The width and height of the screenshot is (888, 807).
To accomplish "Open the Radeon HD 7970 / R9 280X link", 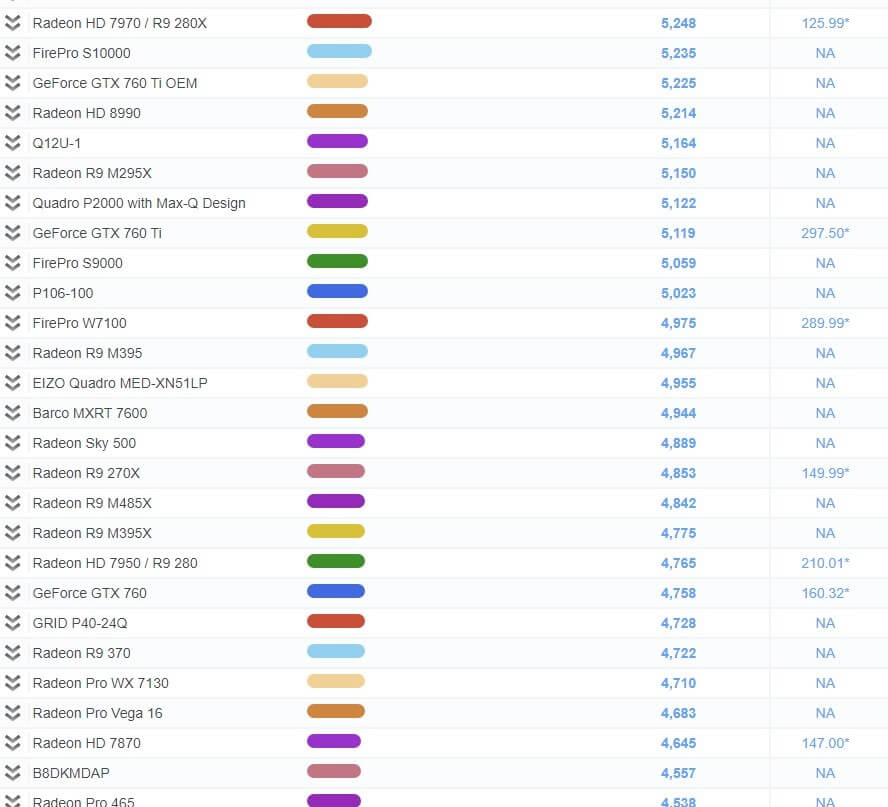I will pyautogui.click(x=119, y=23).
